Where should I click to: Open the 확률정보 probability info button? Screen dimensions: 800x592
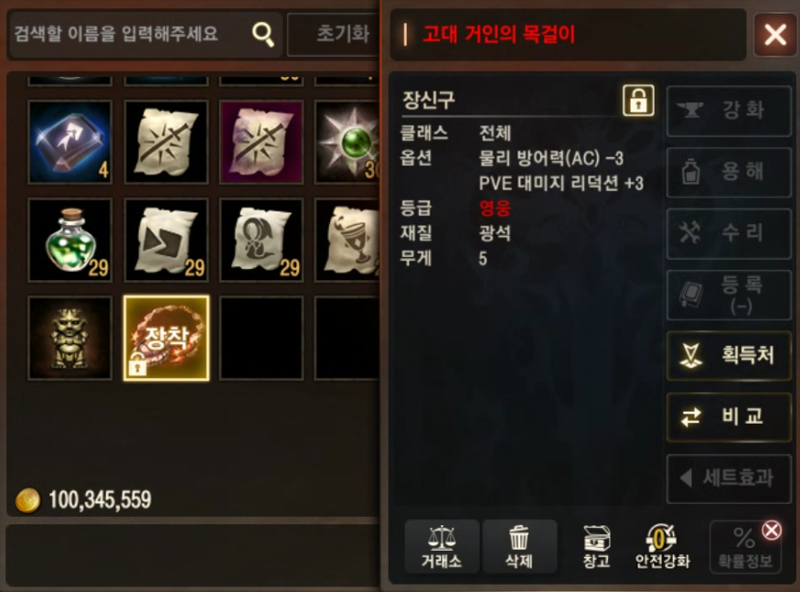745,547
